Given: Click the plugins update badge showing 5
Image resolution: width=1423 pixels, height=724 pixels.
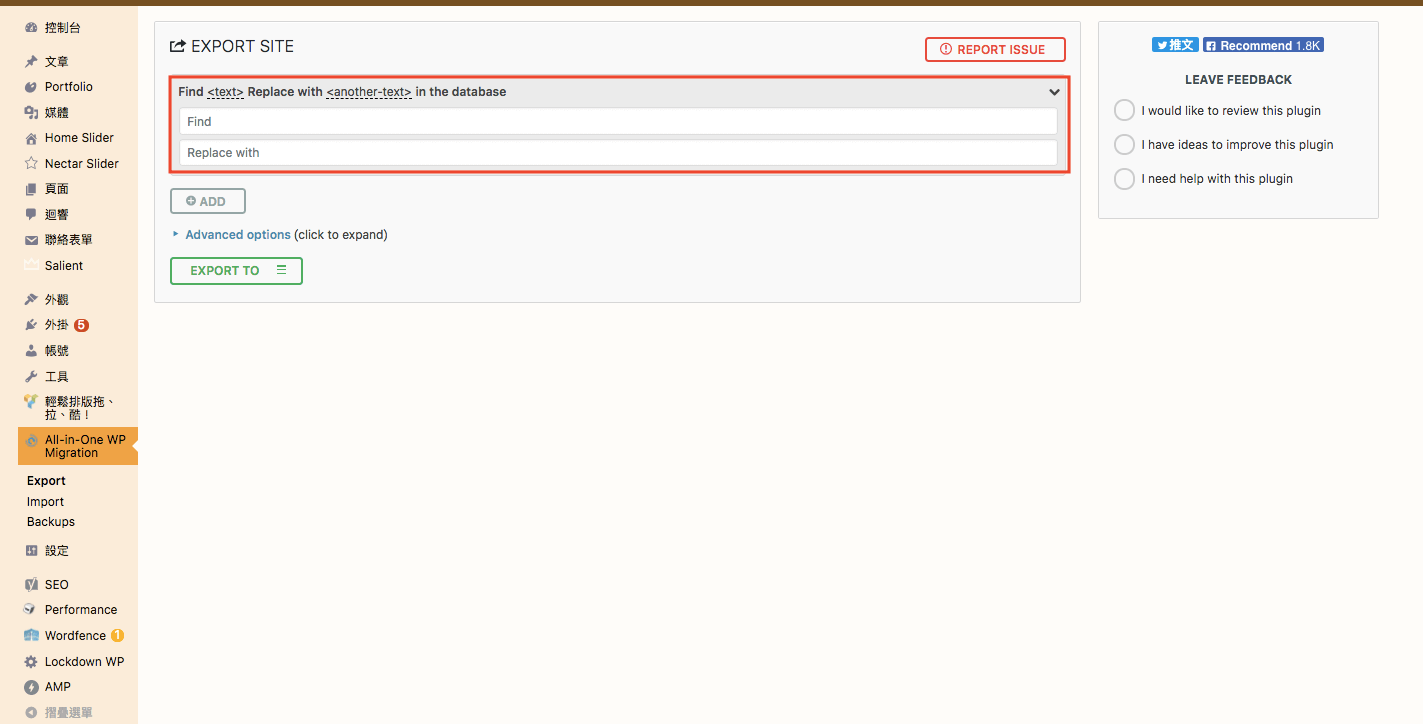Looking at the screenshot, I should click(82, 325).
